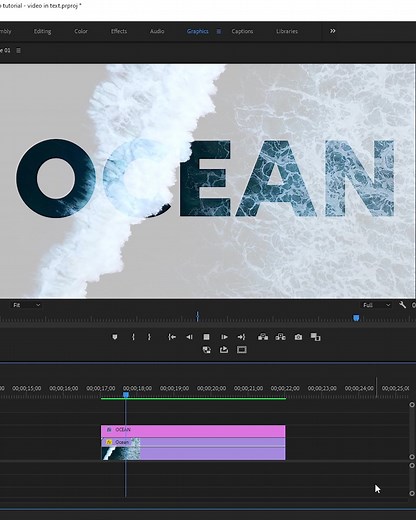
Task: Switch to Editing workspace
Action: [42, 31]
